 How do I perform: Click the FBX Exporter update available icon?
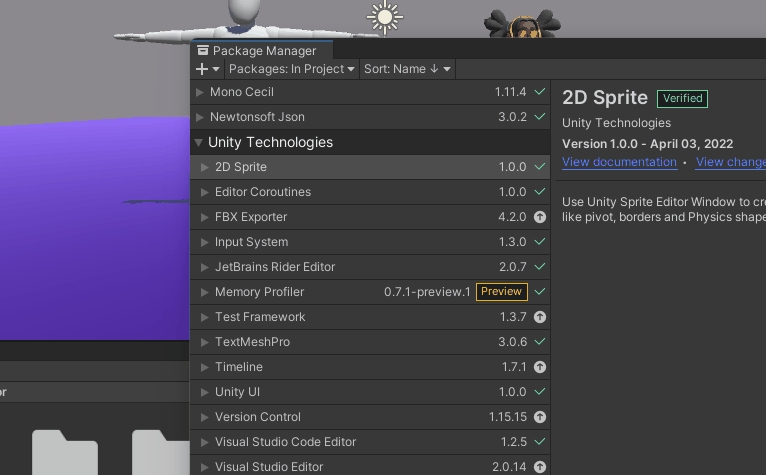pos(540,217)
